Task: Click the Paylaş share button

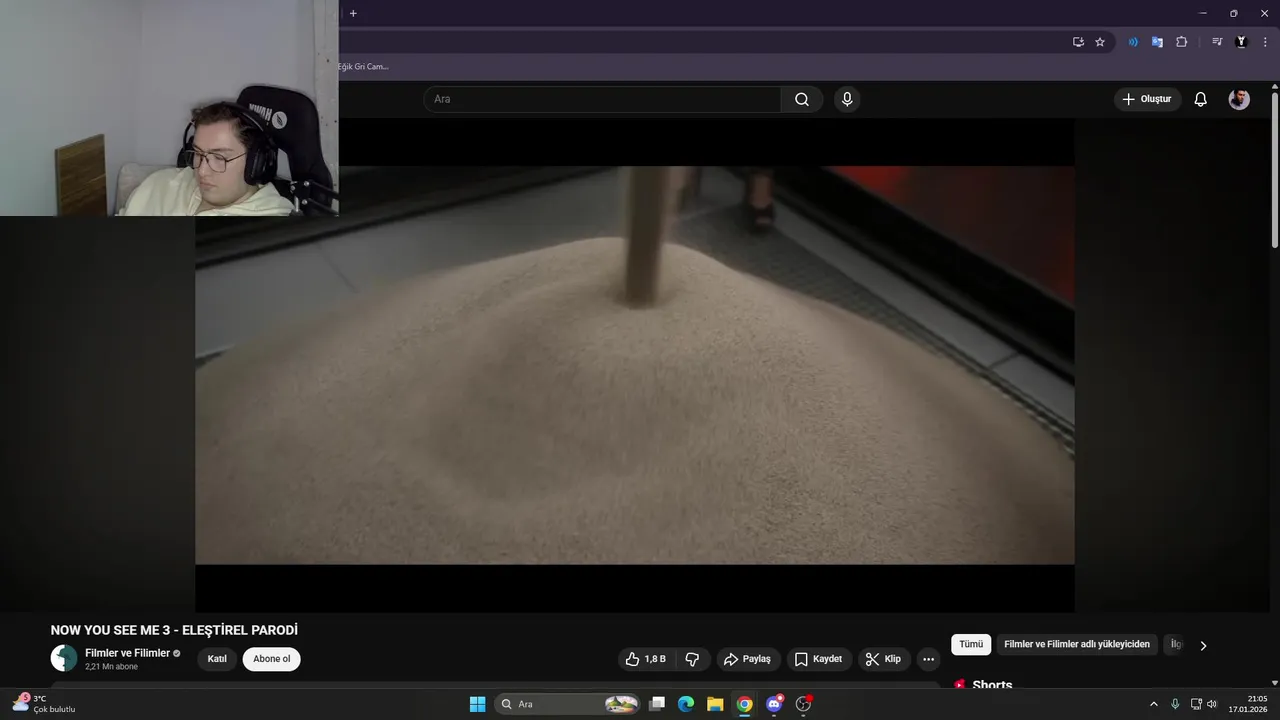Action: (x=748, y=659)
